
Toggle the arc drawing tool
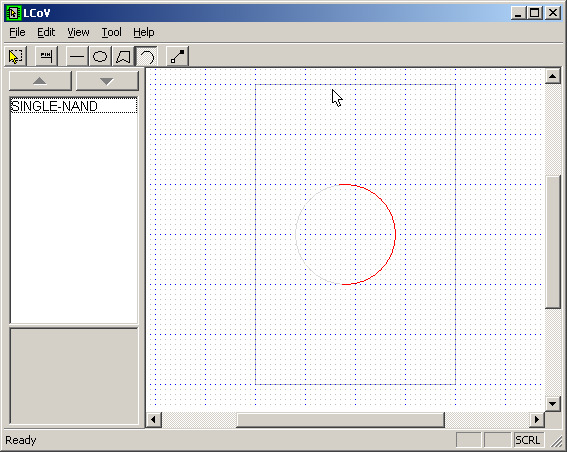click(x=146, y=56)
